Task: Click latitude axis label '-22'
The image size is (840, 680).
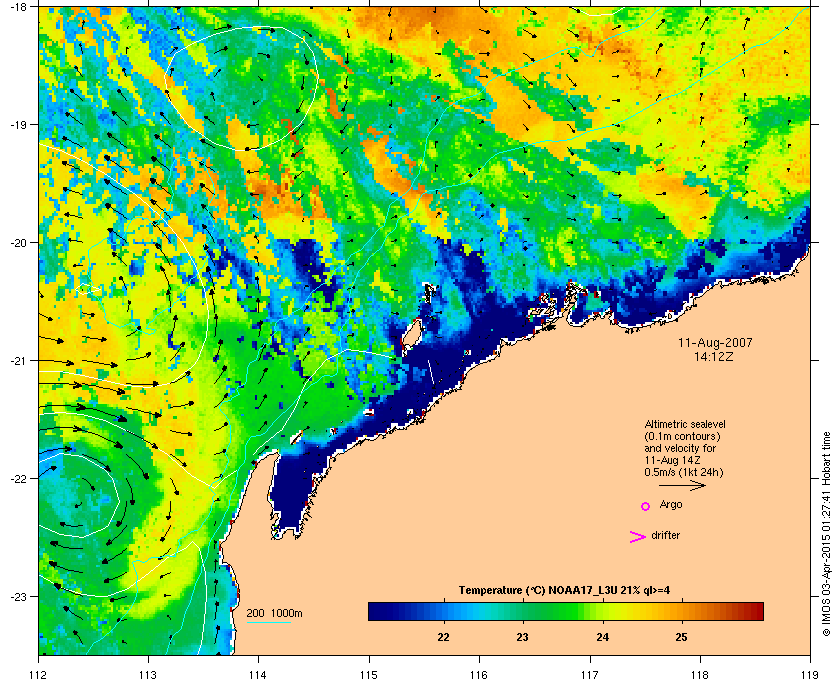Action: tap(19, 478)
